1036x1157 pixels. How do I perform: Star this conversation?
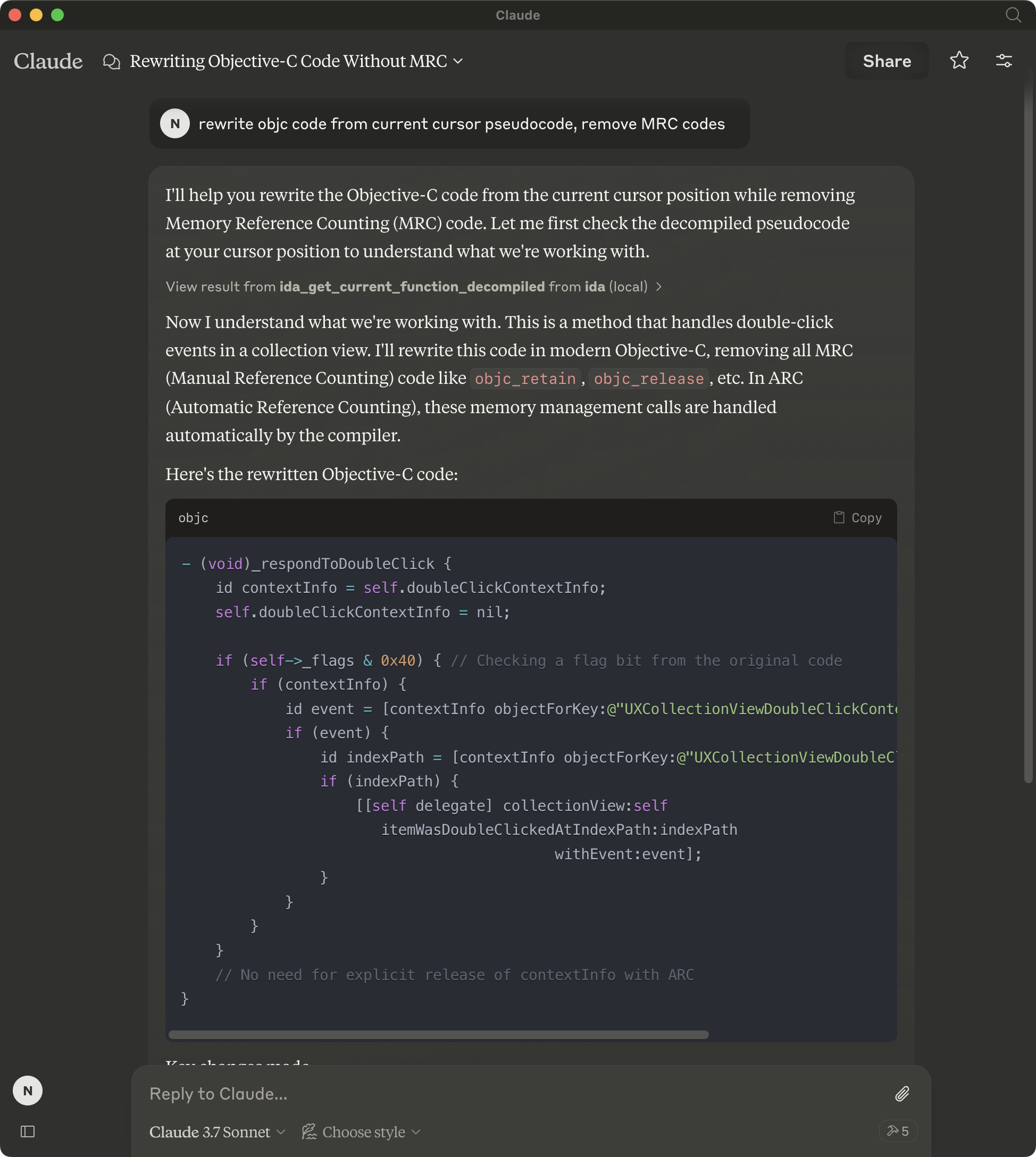pyautogui.click(x=959, y=61)
